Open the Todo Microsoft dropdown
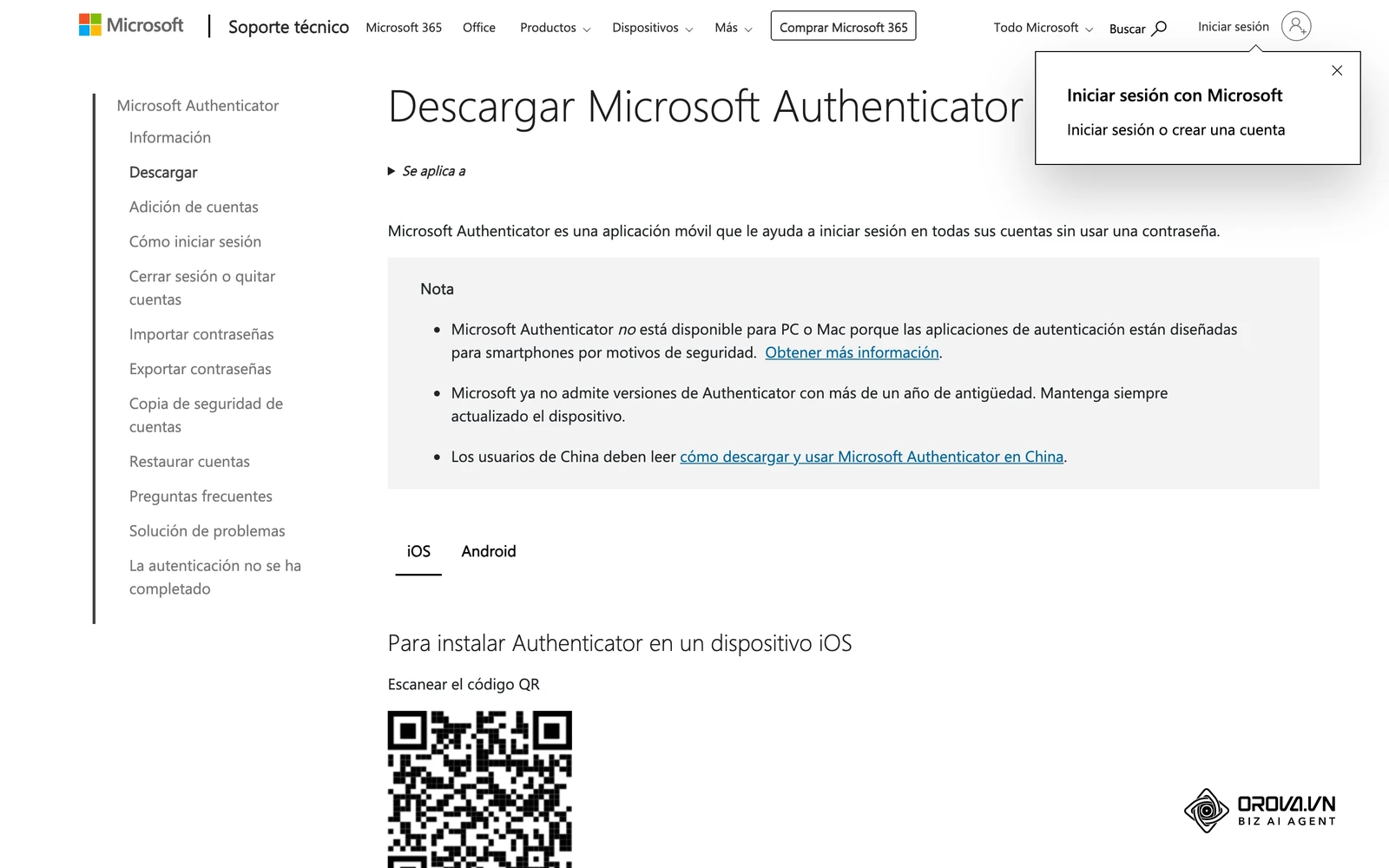 (1043, 28)
